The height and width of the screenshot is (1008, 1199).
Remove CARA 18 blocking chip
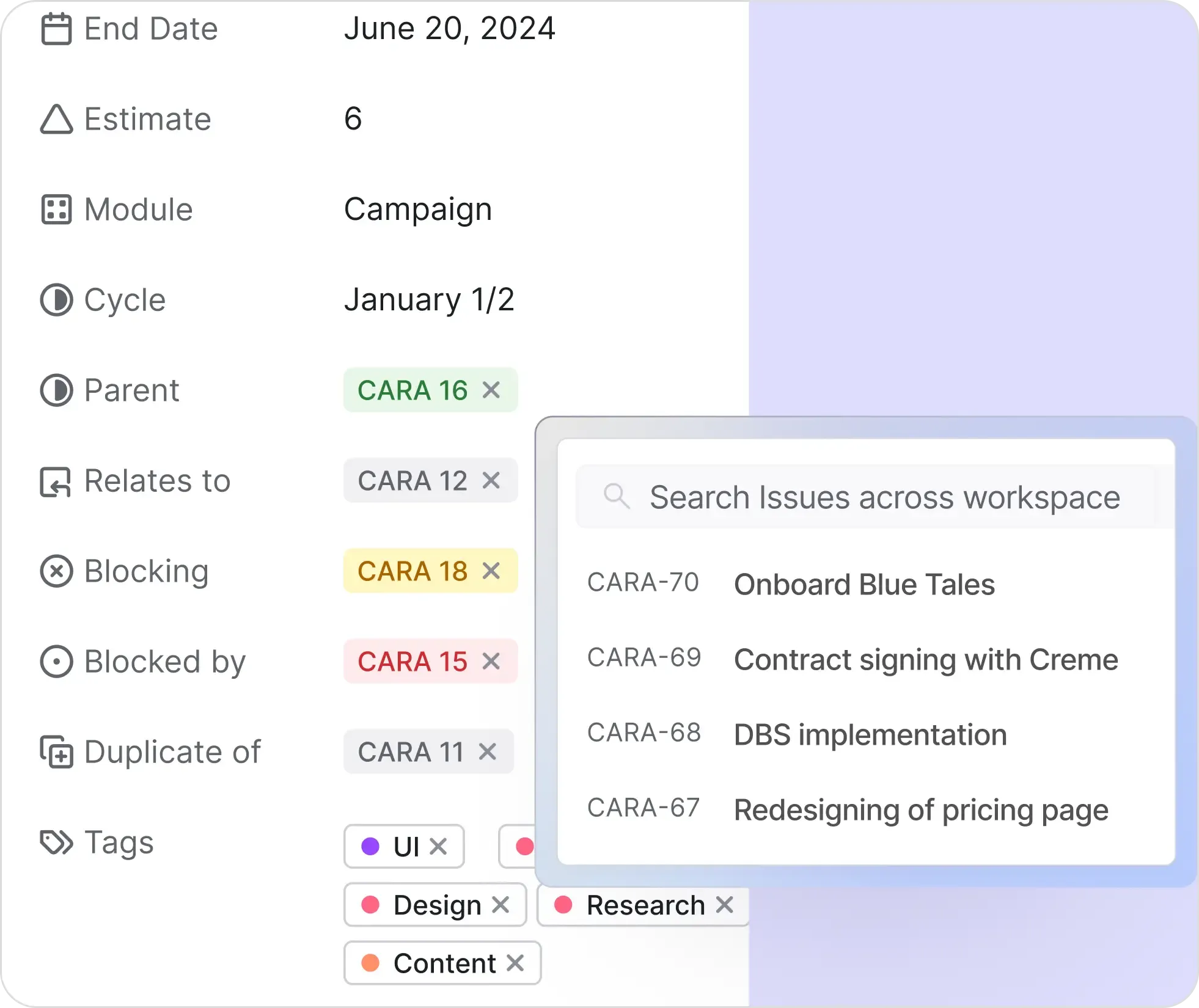(x=491, y=571)
